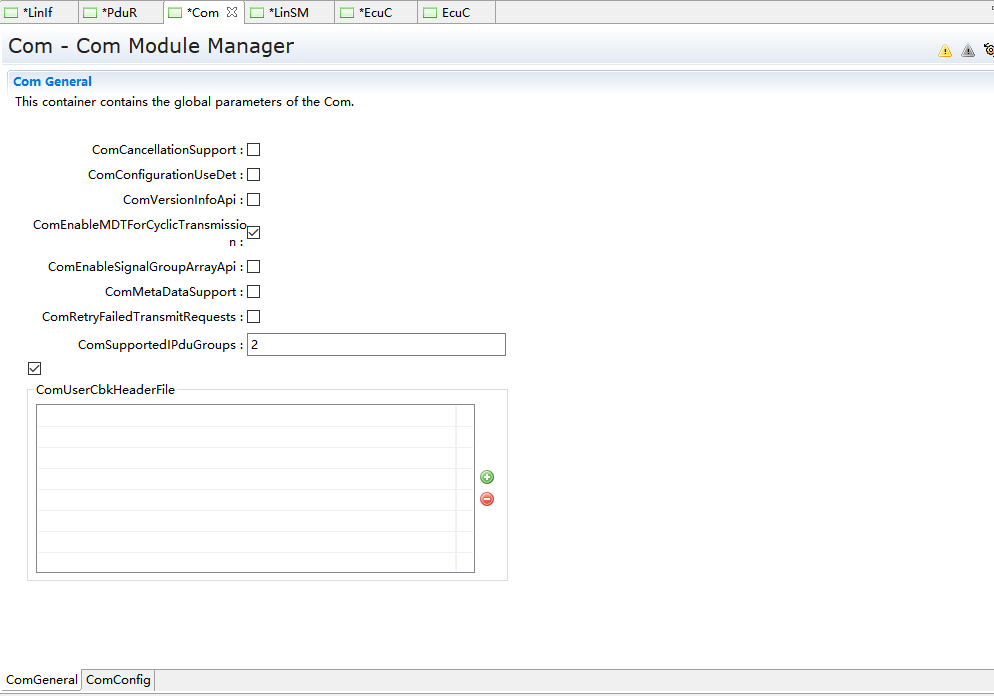Click the cut-off icon at header's right edge
Screen dimensions: 994x696
988,50
